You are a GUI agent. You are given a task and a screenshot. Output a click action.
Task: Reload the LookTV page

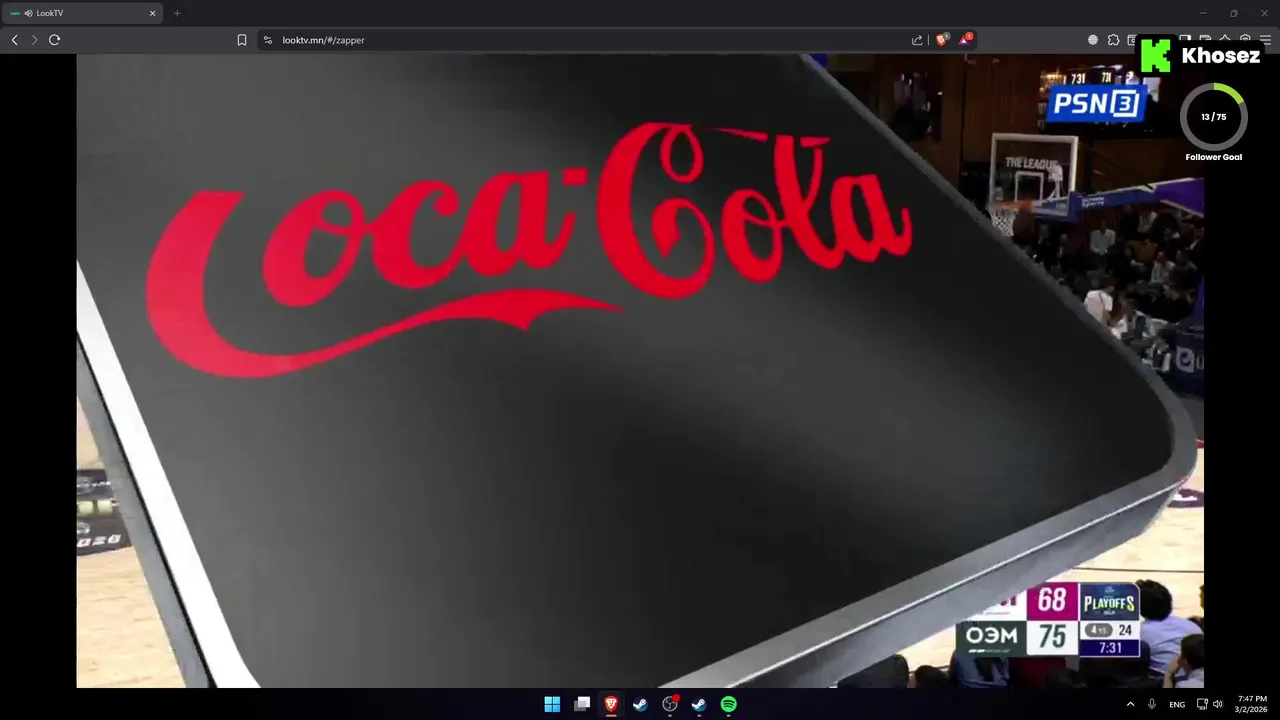point(55,40)
